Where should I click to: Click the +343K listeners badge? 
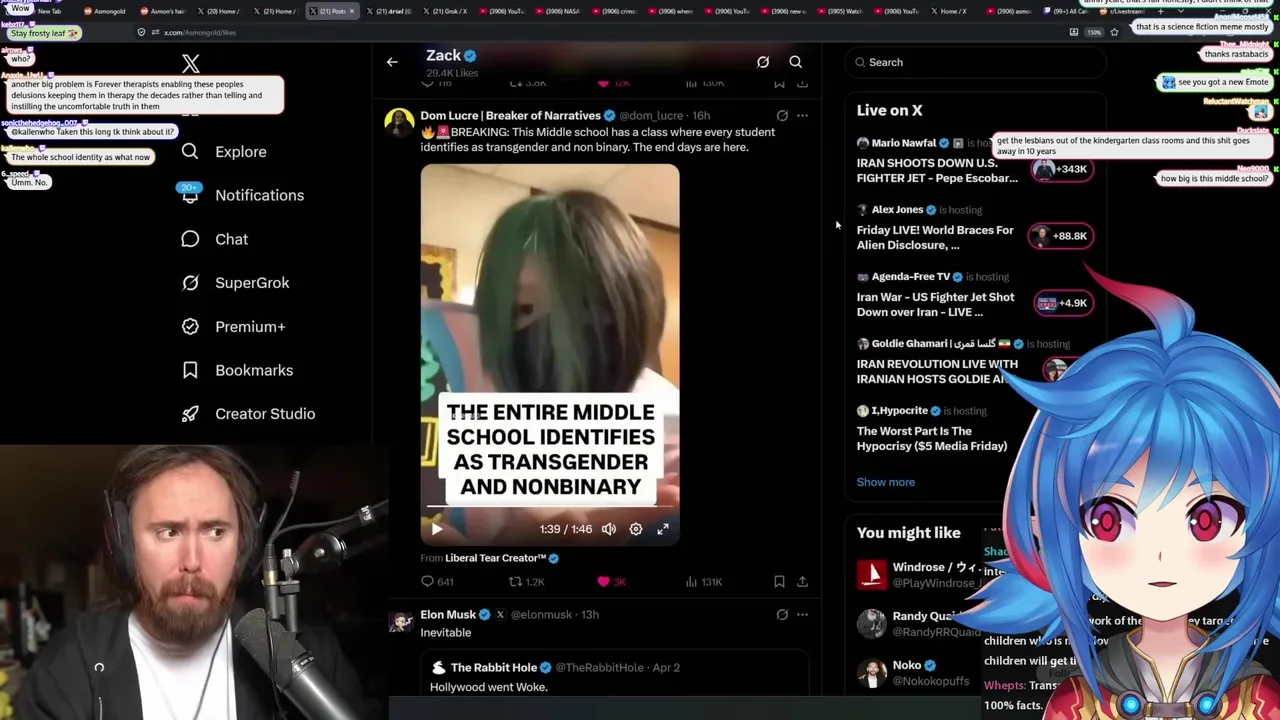(1062, 169)
